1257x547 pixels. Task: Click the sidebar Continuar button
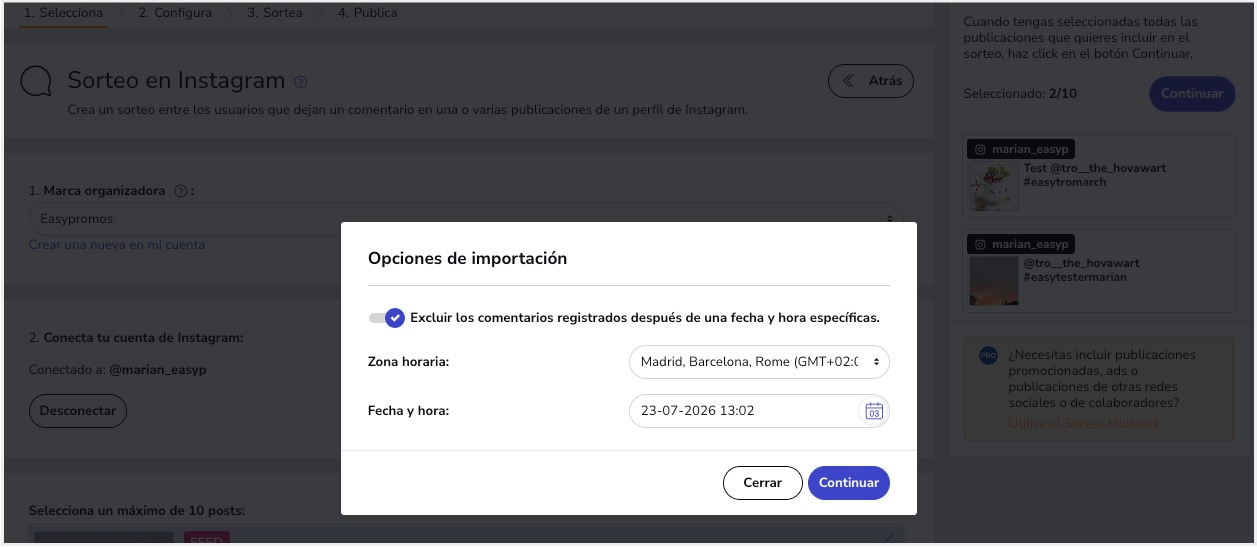coord(1193,93)
